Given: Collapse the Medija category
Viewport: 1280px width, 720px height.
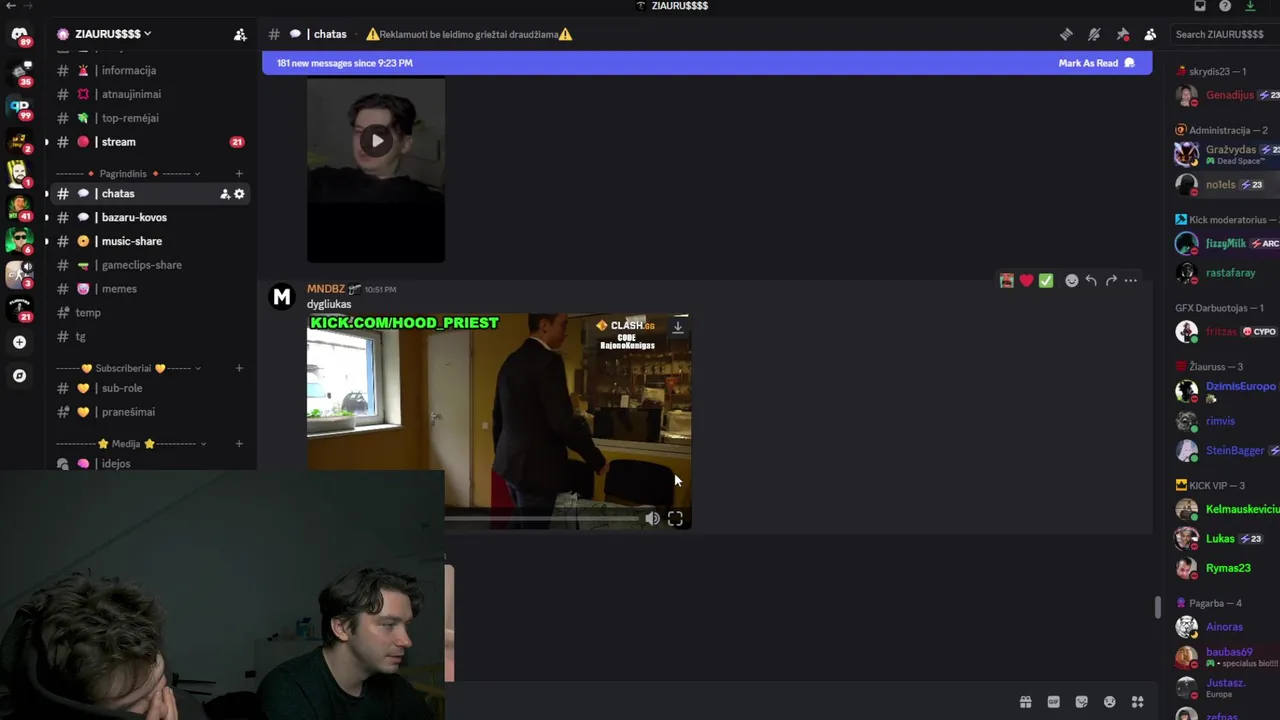Looking at the screenshot, I should pos(132,444).
